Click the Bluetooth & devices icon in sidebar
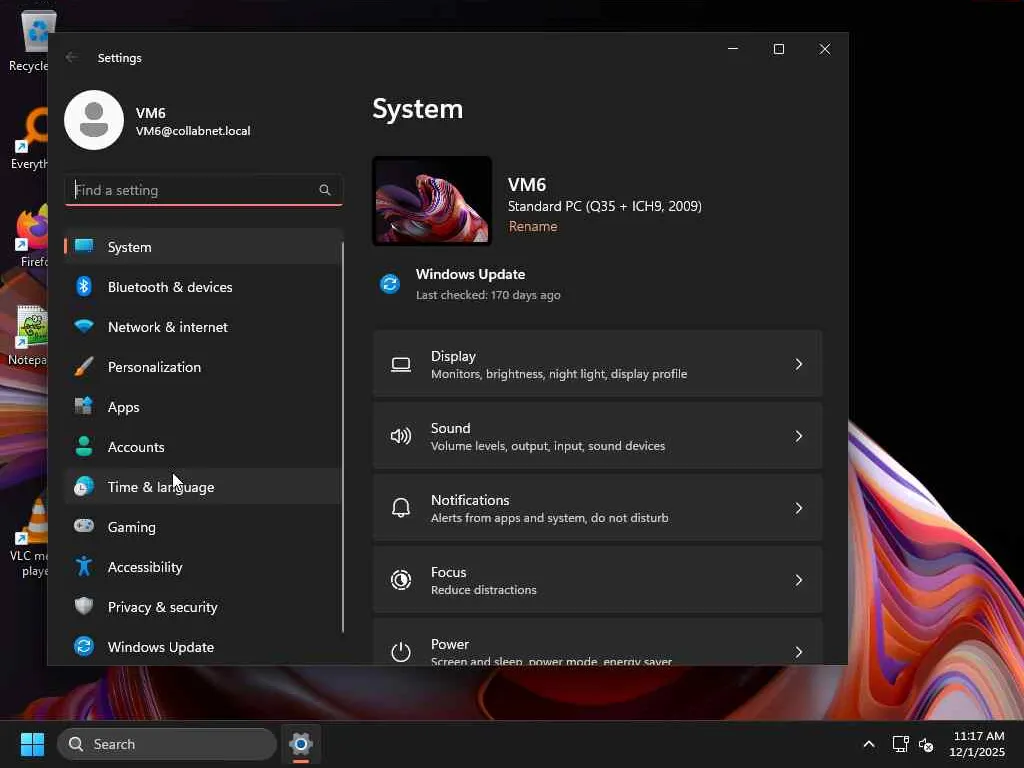The image size is (1024, 768). click(84, 287)
